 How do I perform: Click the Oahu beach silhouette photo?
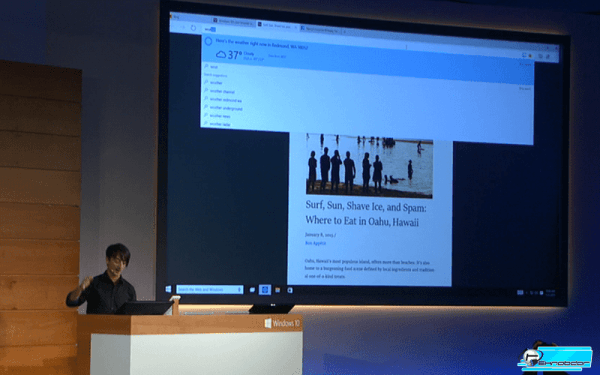click(x=369, y=166)
